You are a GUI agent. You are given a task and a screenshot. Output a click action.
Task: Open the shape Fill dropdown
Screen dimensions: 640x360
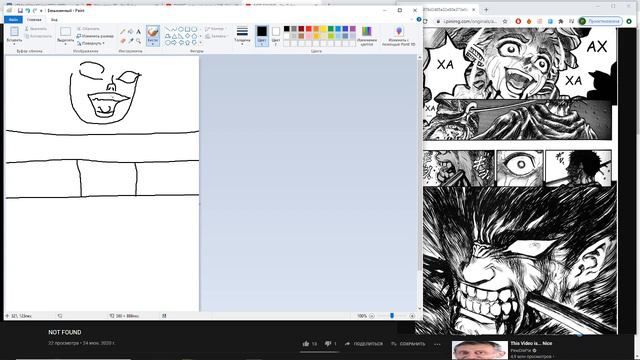coord(216,36)
